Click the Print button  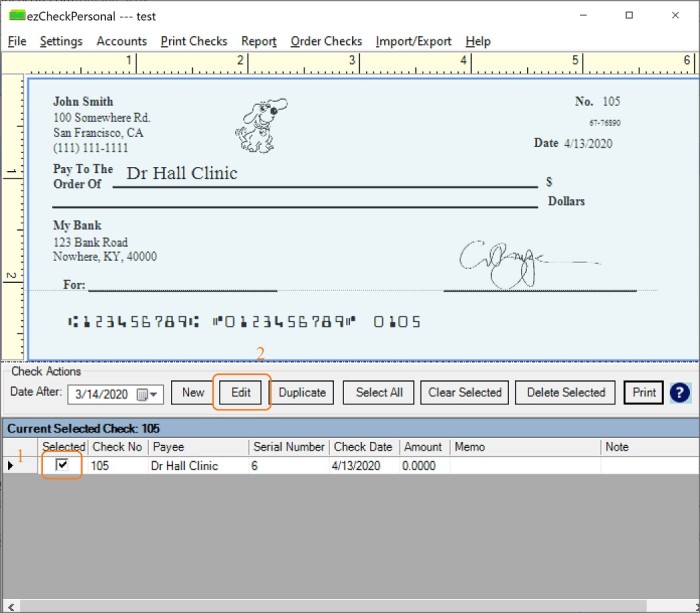tap(644, 393)
